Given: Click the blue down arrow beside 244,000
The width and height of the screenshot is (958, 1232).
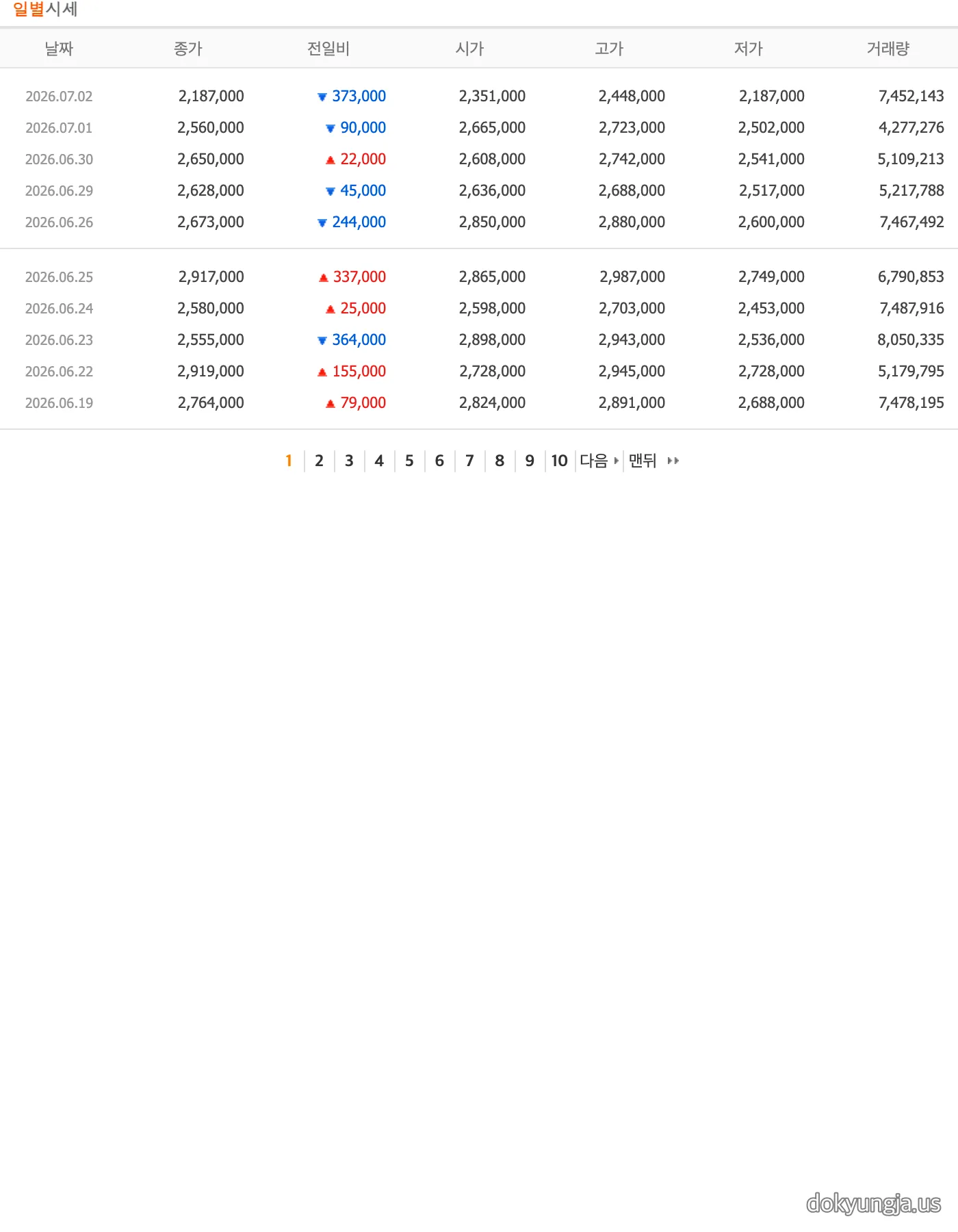Looking at the screenshot, I should (x=322, y=223).
